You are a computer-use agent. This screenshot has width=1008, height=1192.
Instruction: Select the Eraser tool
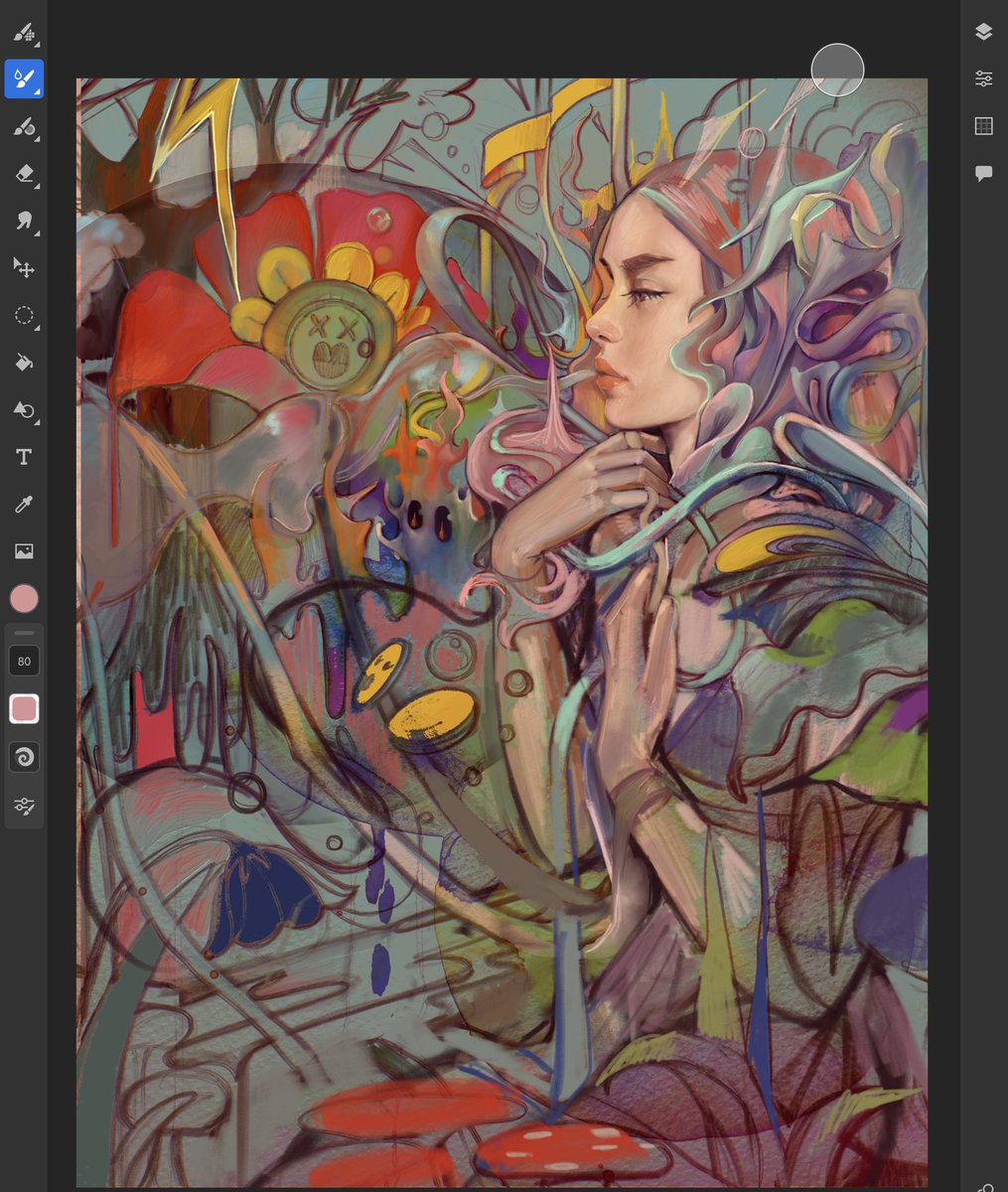(x=24, y=174)
